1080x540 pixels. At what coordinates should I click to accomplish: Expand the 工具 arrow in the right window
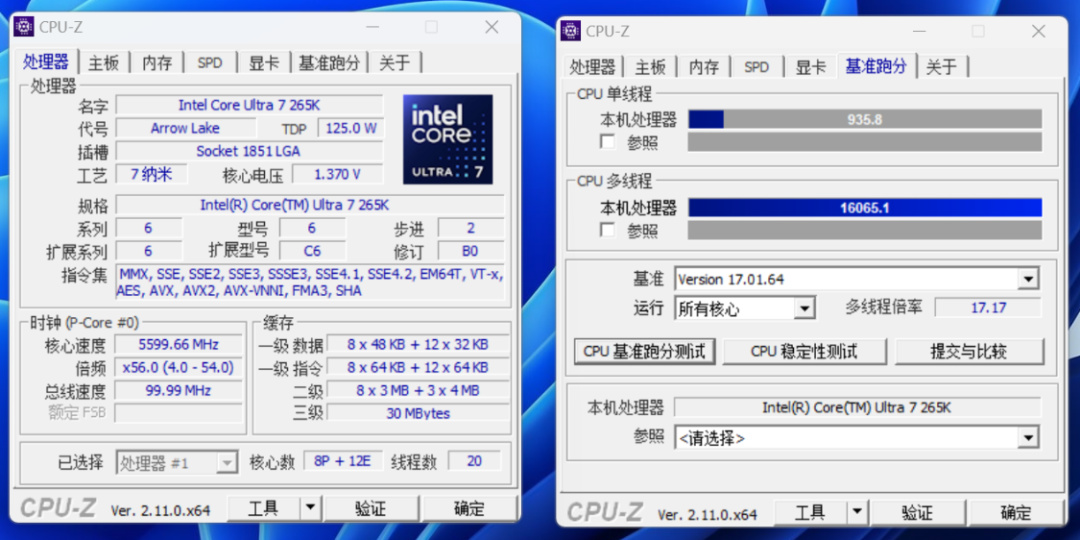click(x=858, y=513)
